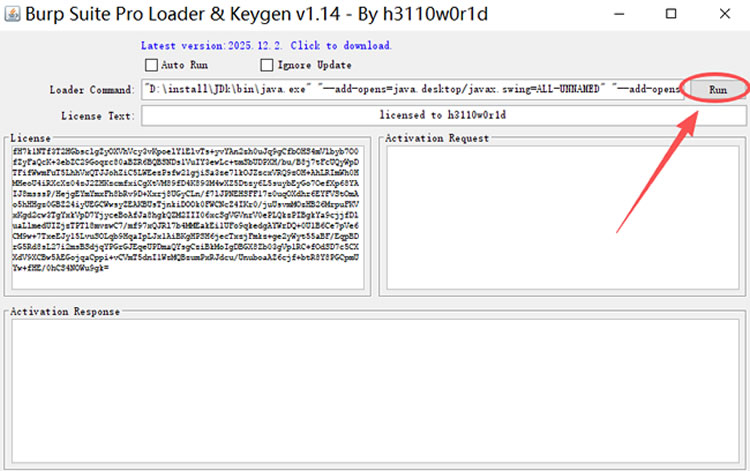Enable the Auto Run checkbox

tap(151, 65)
